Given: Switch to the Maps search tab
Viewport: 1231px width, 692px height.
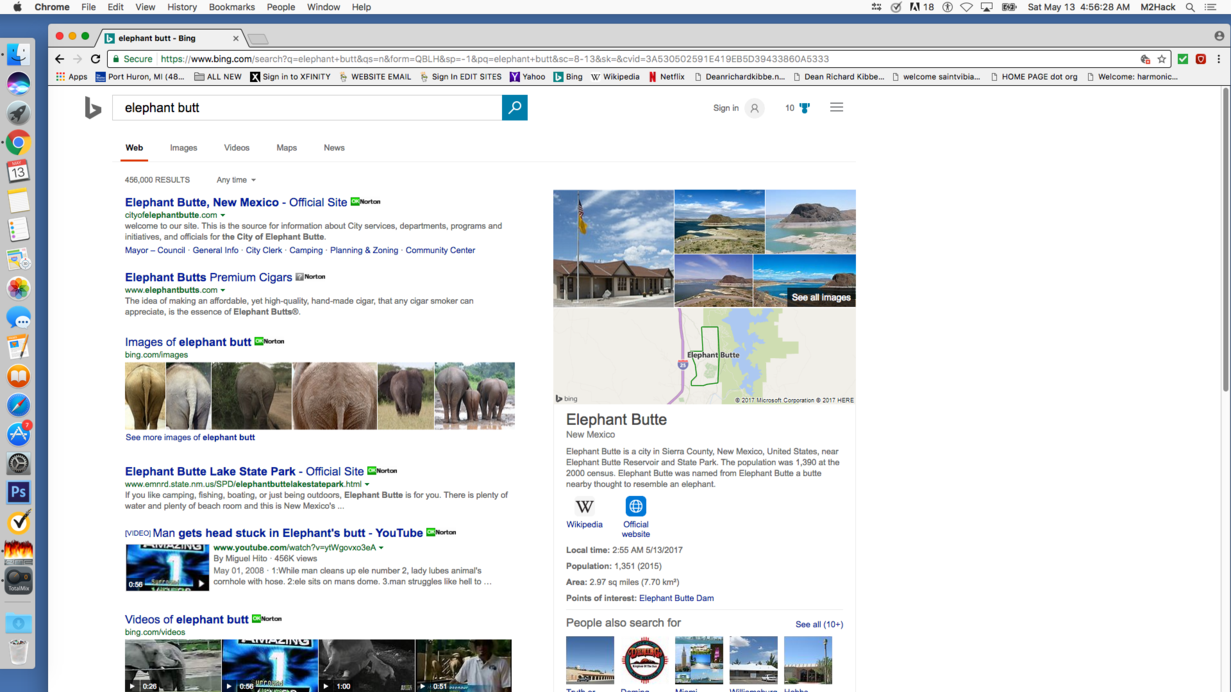Looking at the screenshot, I should click(287, 148).
